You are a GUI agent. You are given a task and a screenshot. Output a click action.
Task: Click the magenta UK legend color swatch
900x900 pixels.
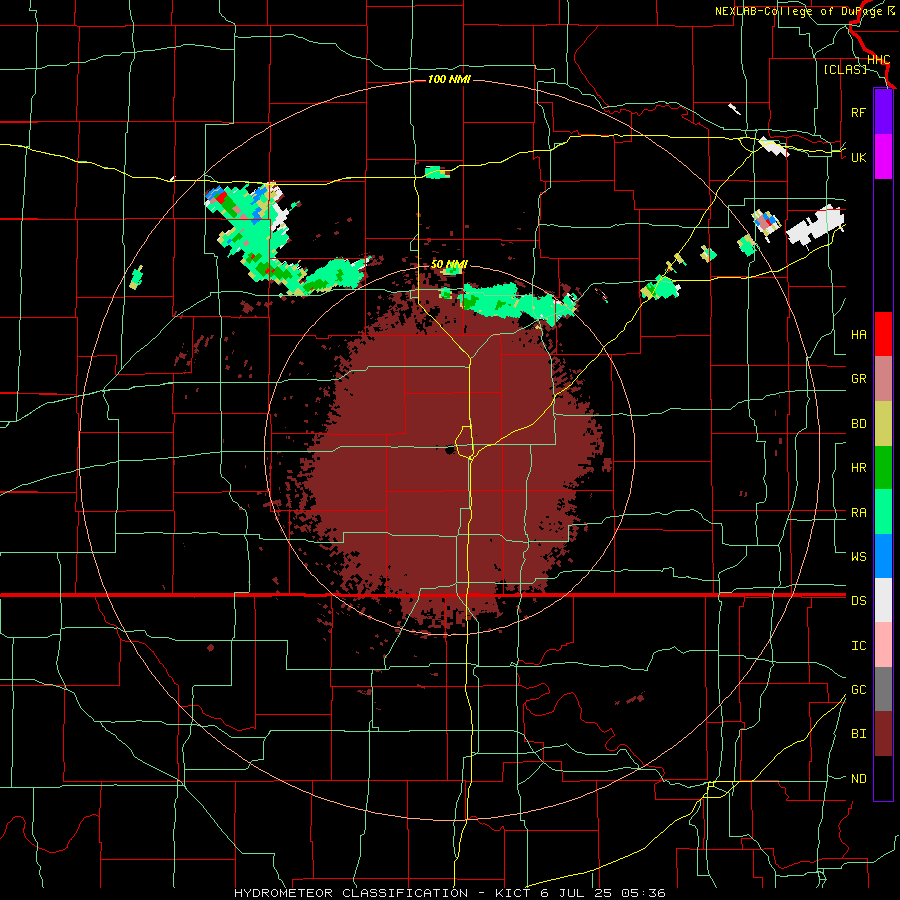(x=883, y=157)
